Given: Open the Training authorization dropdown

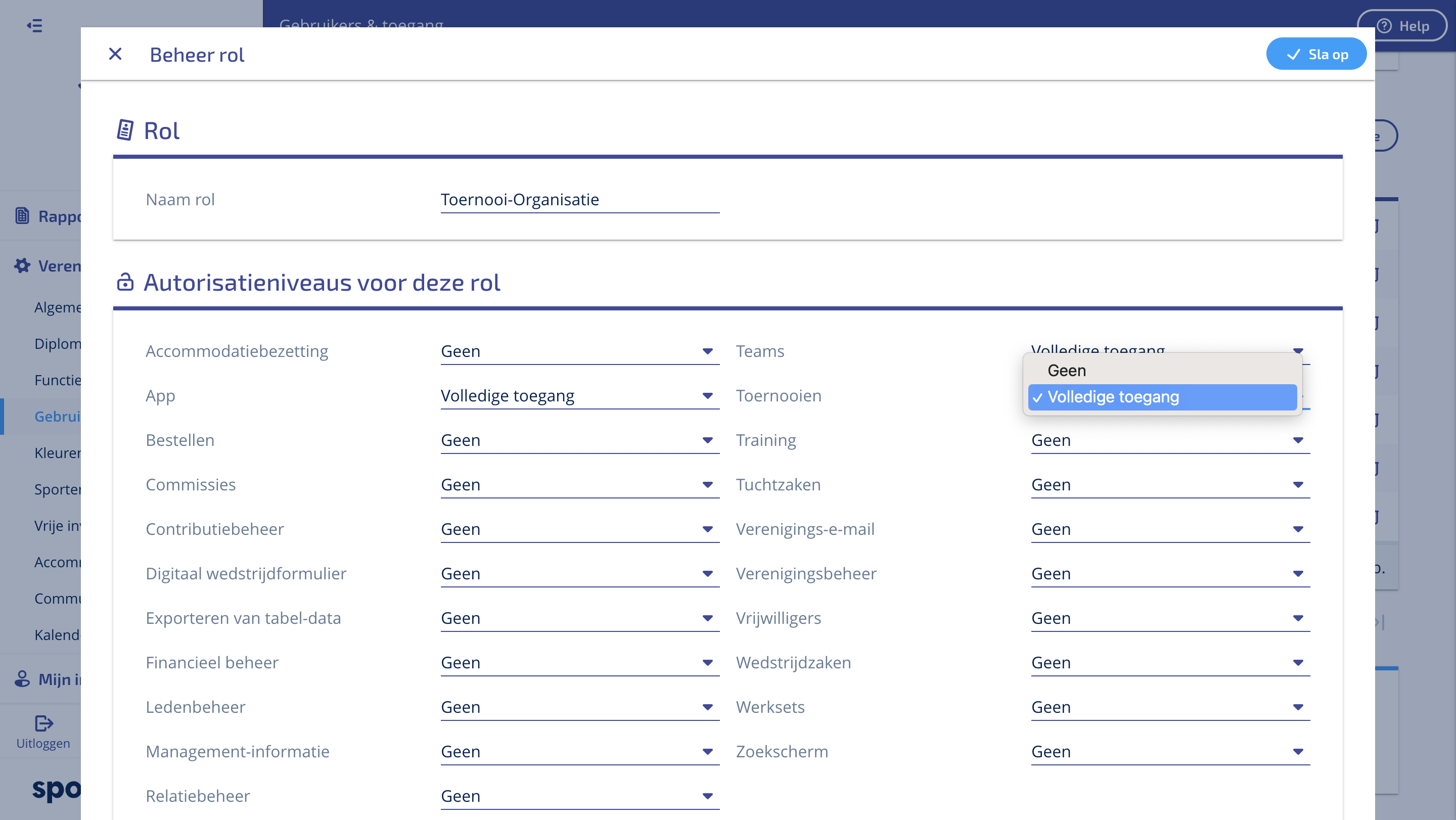Looking at the screenshot, I should (x=1169, y=440).
